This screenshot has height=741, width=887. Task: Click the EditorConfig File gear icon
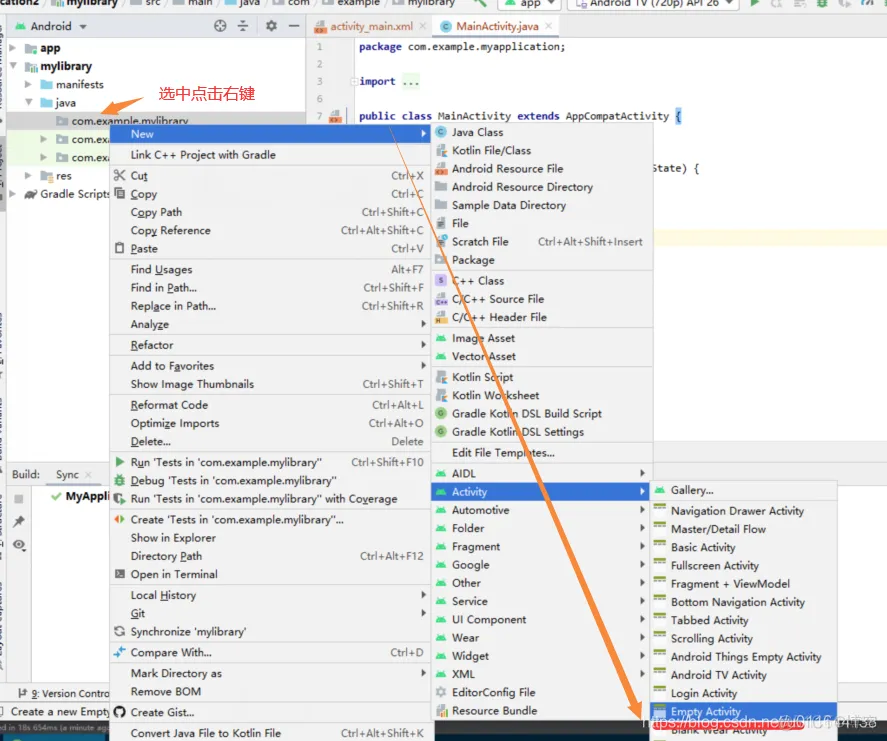pyautogui.click(x=441, y=692)
